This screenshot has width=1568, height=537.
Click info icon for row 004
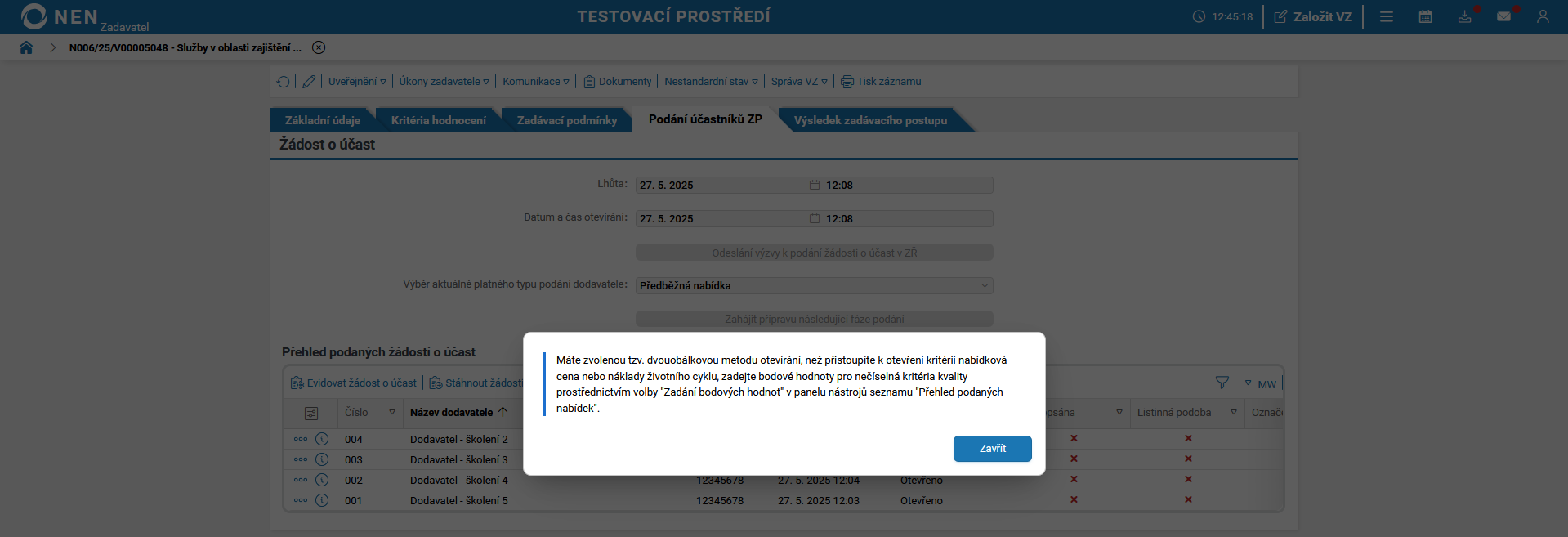point(322,439)
